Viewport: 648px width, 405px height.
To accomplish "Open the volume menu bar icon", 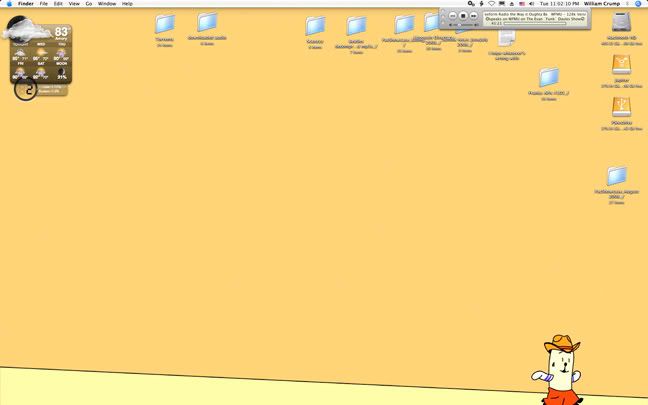I will click(x=531, y=4).
